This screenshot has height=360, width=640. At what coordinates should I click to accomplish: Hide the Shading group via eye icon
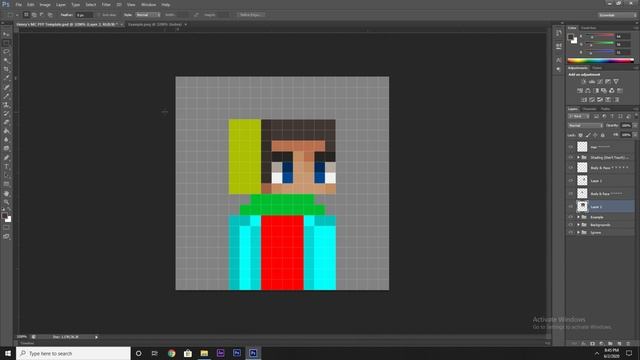click(571, 157)
